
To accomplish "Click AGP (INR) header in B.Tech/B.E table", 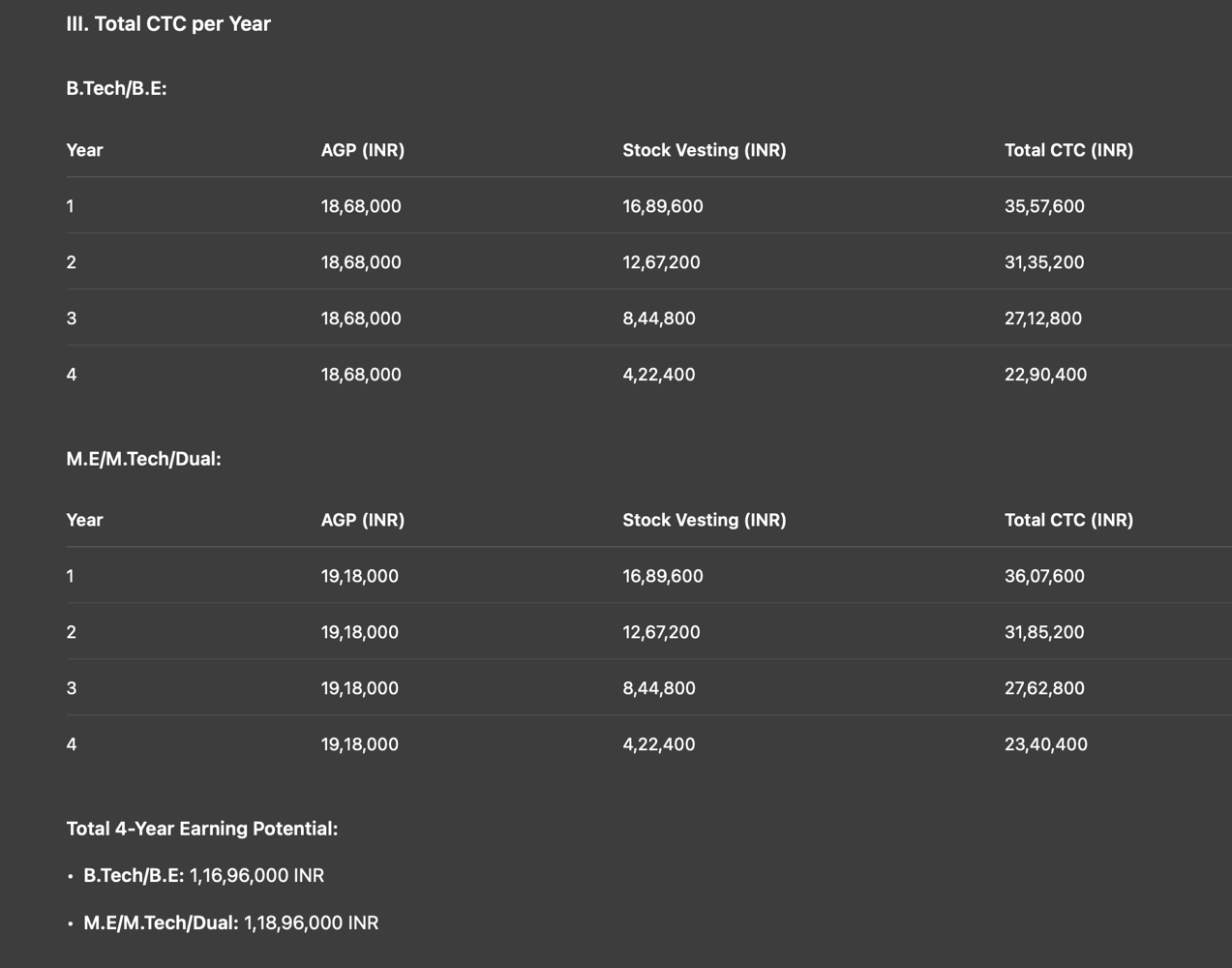I will tap(363, 150).
